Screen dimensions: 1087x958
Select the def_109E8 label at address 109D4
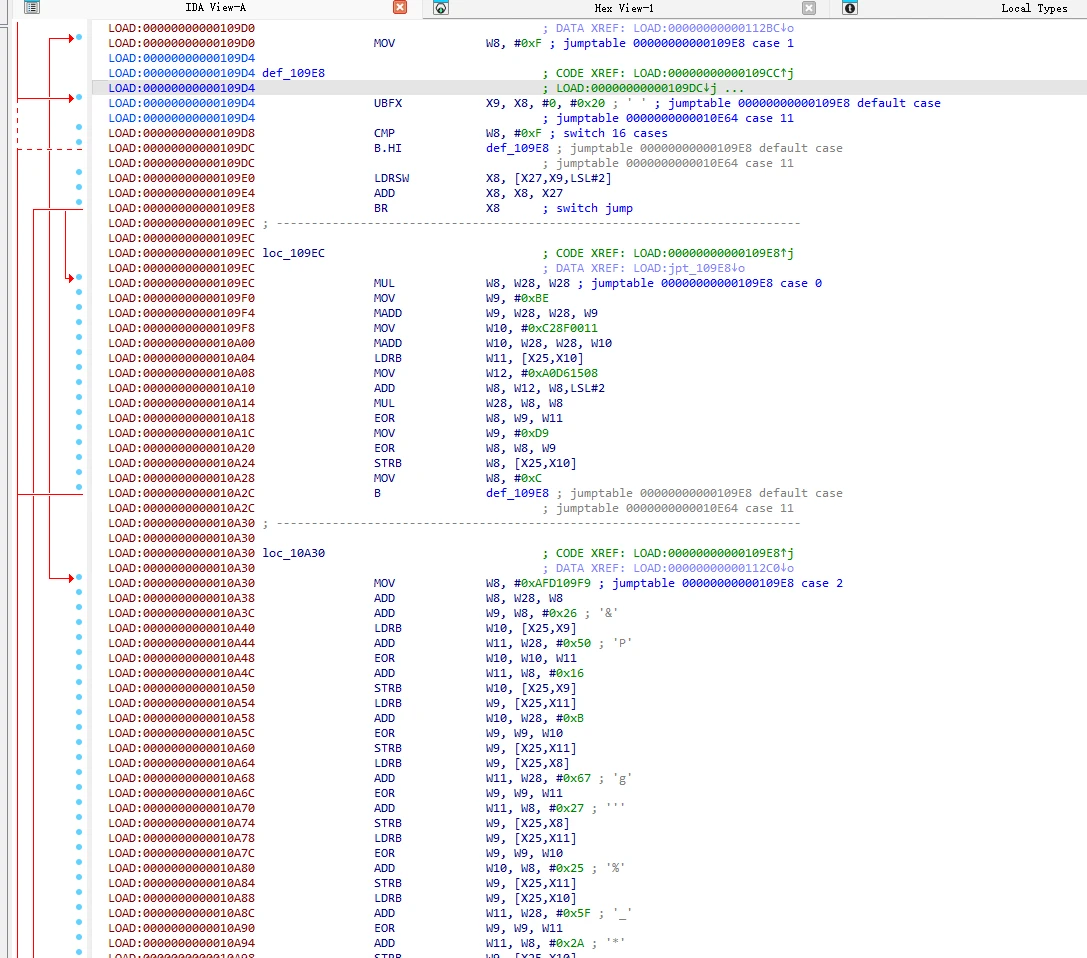point(293,73)
